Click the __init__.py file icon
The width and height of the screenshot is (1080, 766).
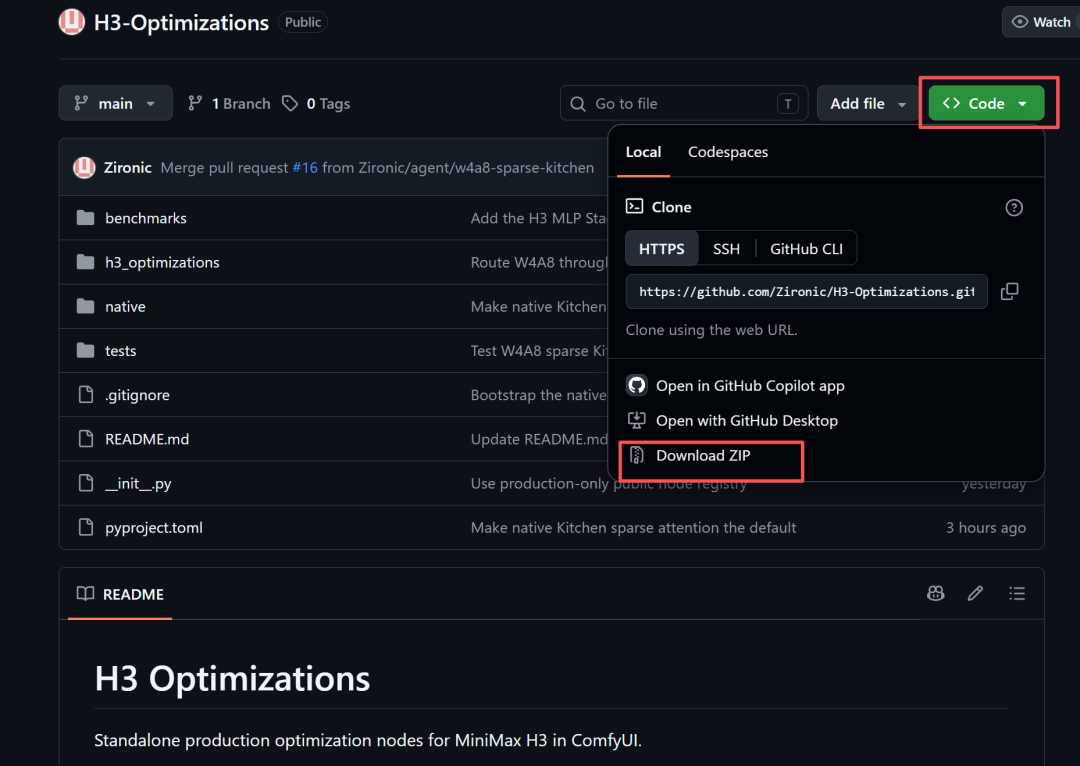[x=85, y=482]
